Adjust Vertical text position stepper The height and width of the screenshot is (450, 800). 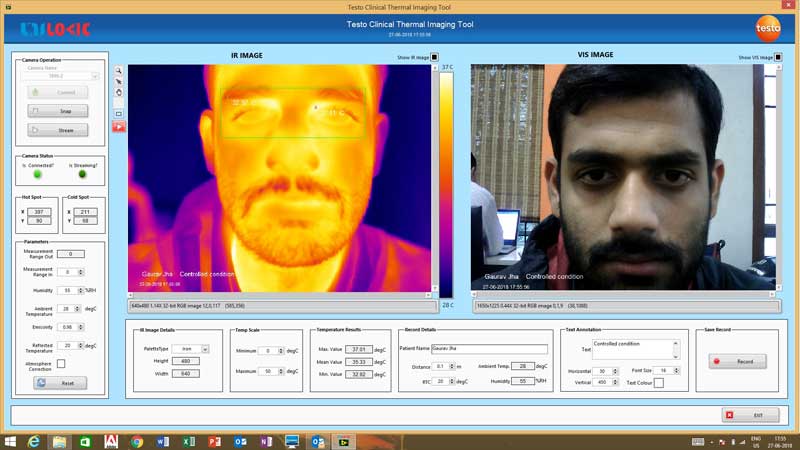click(615, 382)
